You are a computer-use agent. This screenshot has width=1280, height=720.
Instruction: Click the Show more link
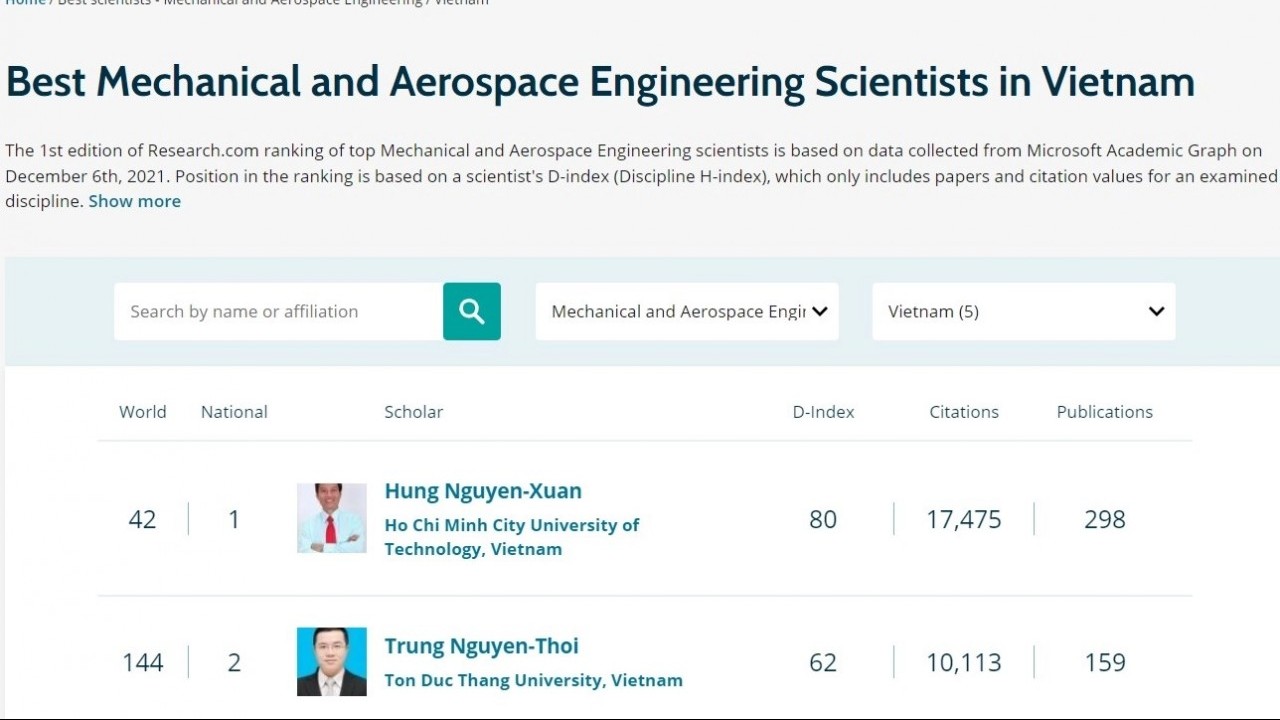pos(134,201)
